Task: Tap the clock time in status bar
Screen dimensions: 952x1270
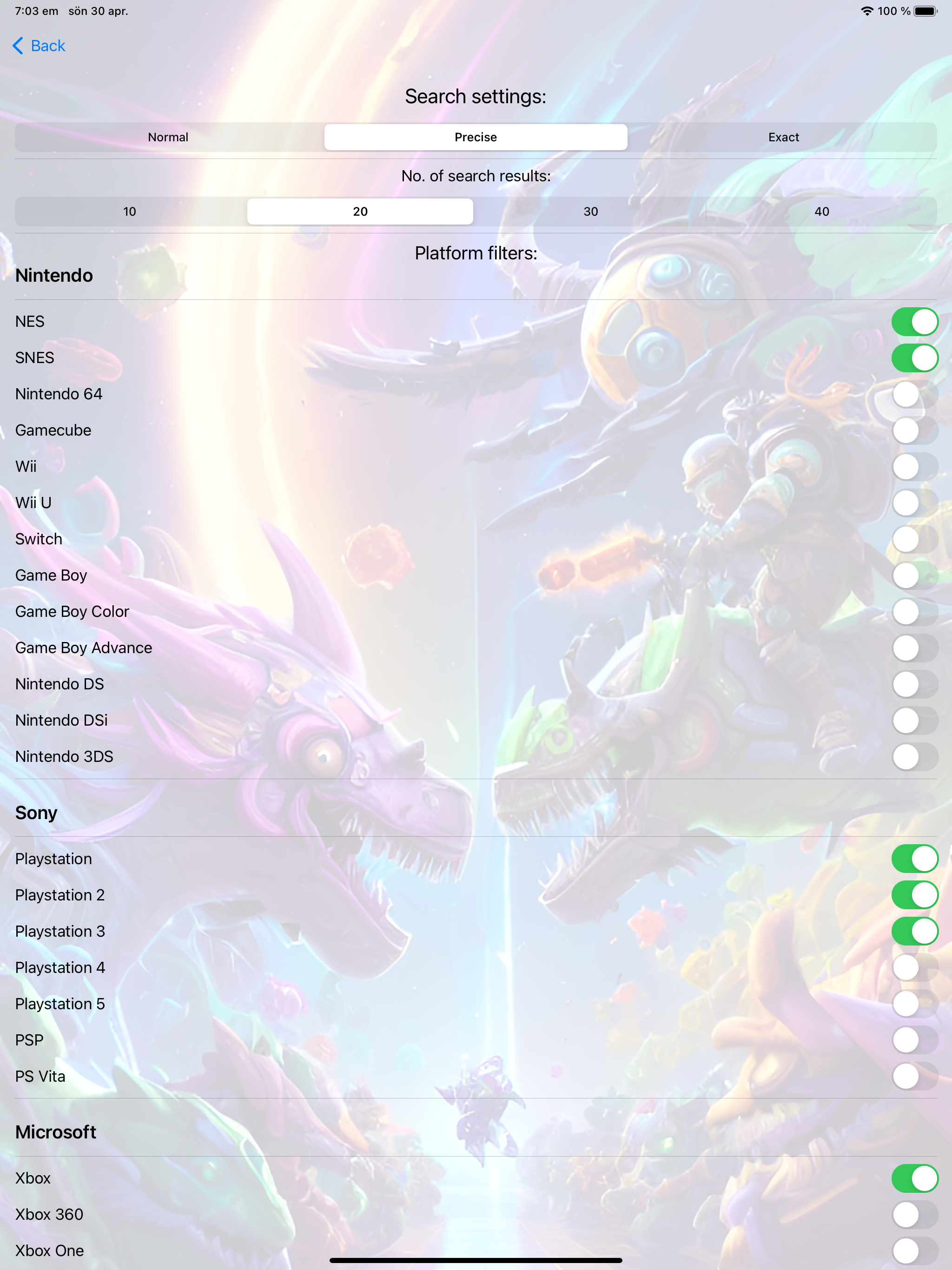Action: 37,11
